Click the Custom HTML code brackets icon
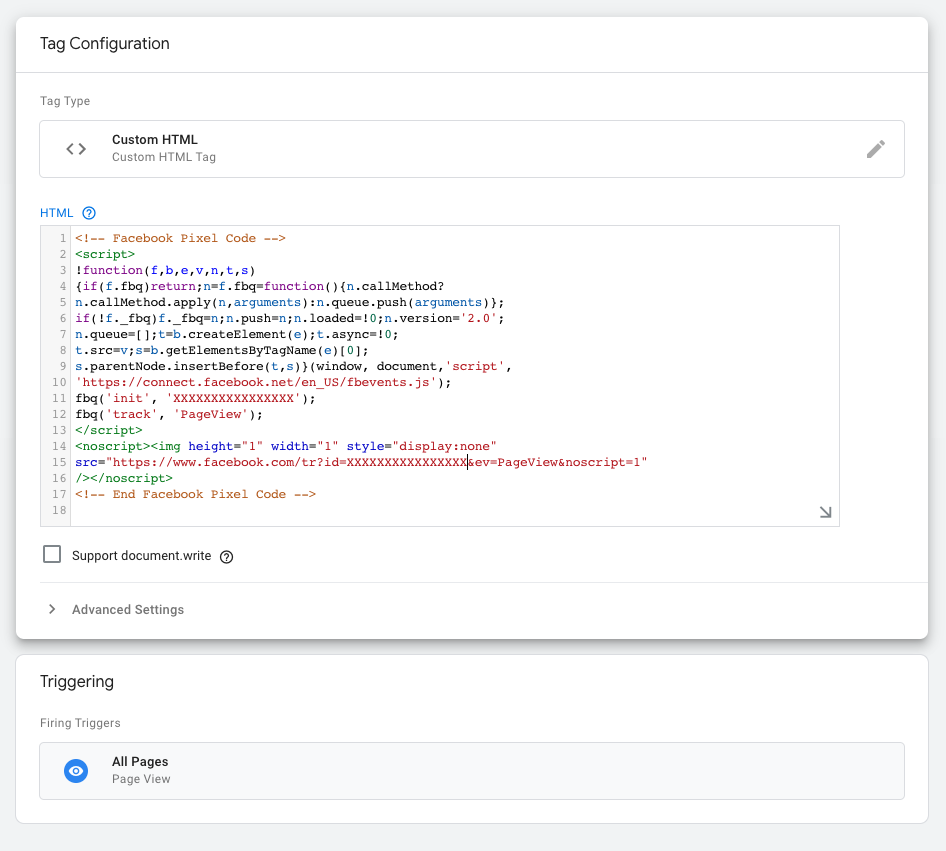Viewport: 946px width, 851px height. 76,149
